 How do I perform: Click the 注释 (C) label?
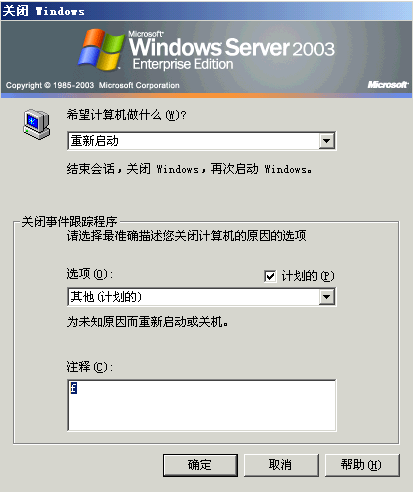click(89, 367)
